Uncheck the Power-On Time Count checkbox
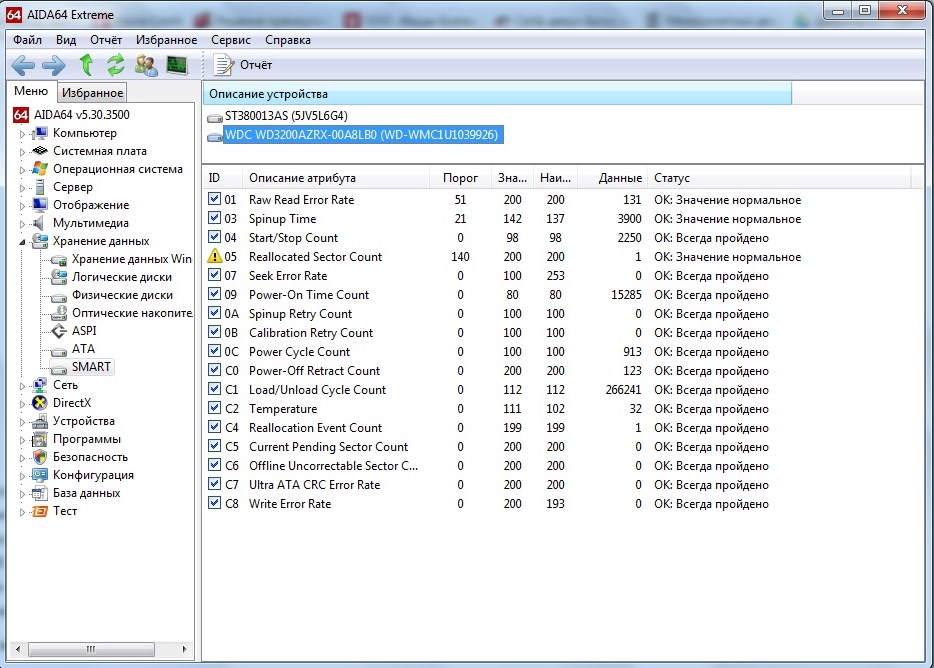This screenshot has height=668, width=934. coord(214,294)
